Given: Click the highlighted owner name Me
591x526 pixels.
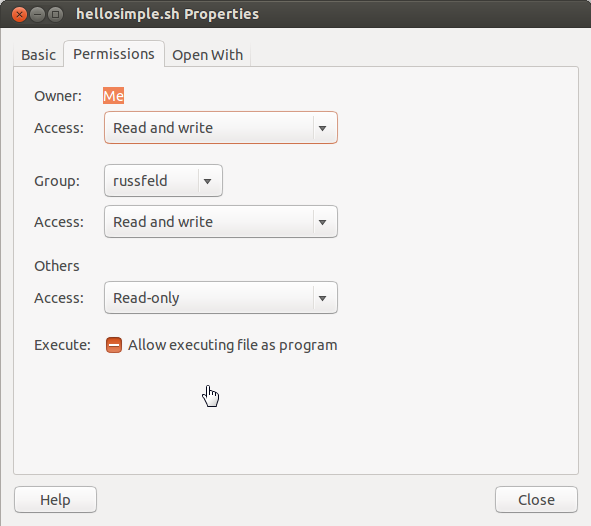Looking at the screenshot, I should [113, 96].
